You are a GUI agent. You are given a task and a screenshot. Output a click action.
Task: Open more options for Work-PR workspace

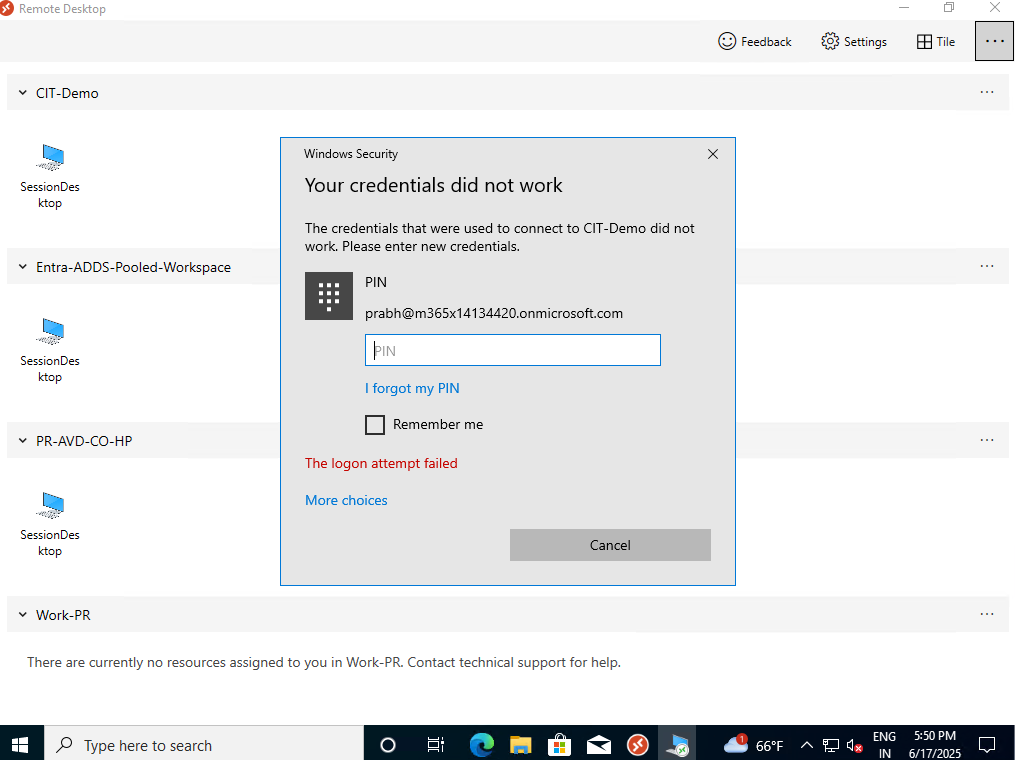pyautogui.click(x=987, y=614)
